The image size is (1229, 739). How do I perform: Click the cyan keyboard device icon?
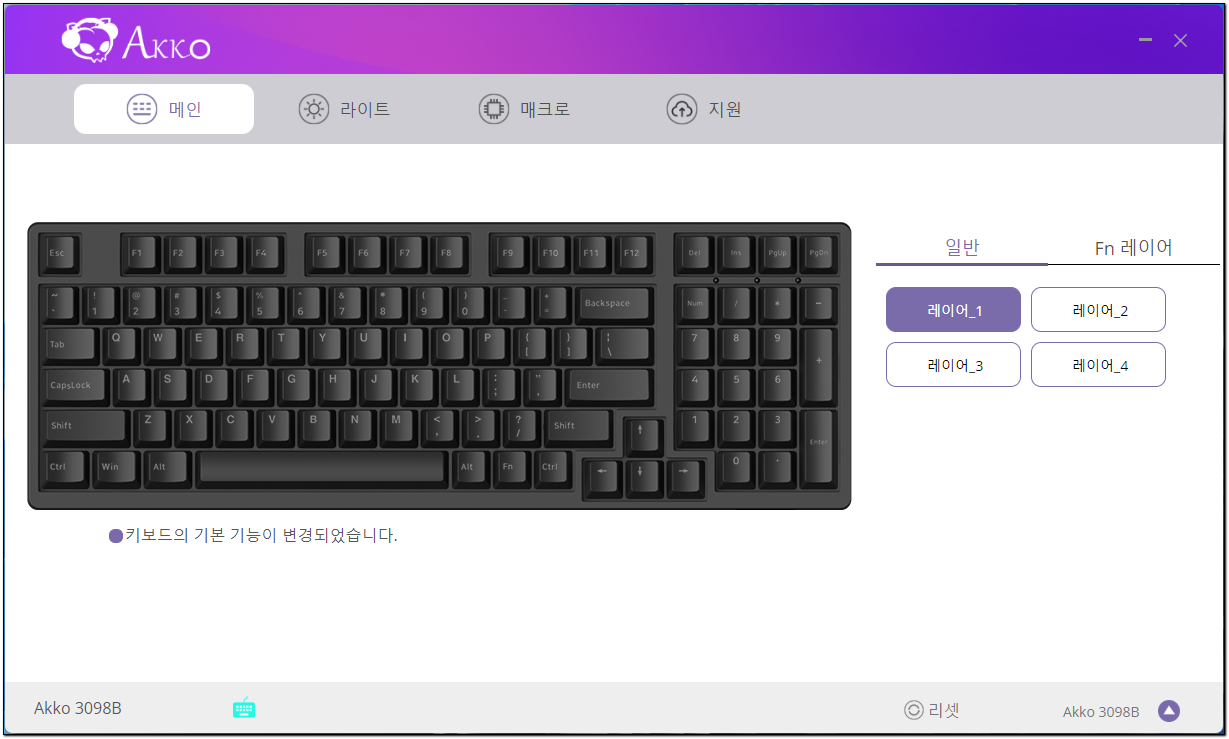pyautogui.click(x=244, y=708)
